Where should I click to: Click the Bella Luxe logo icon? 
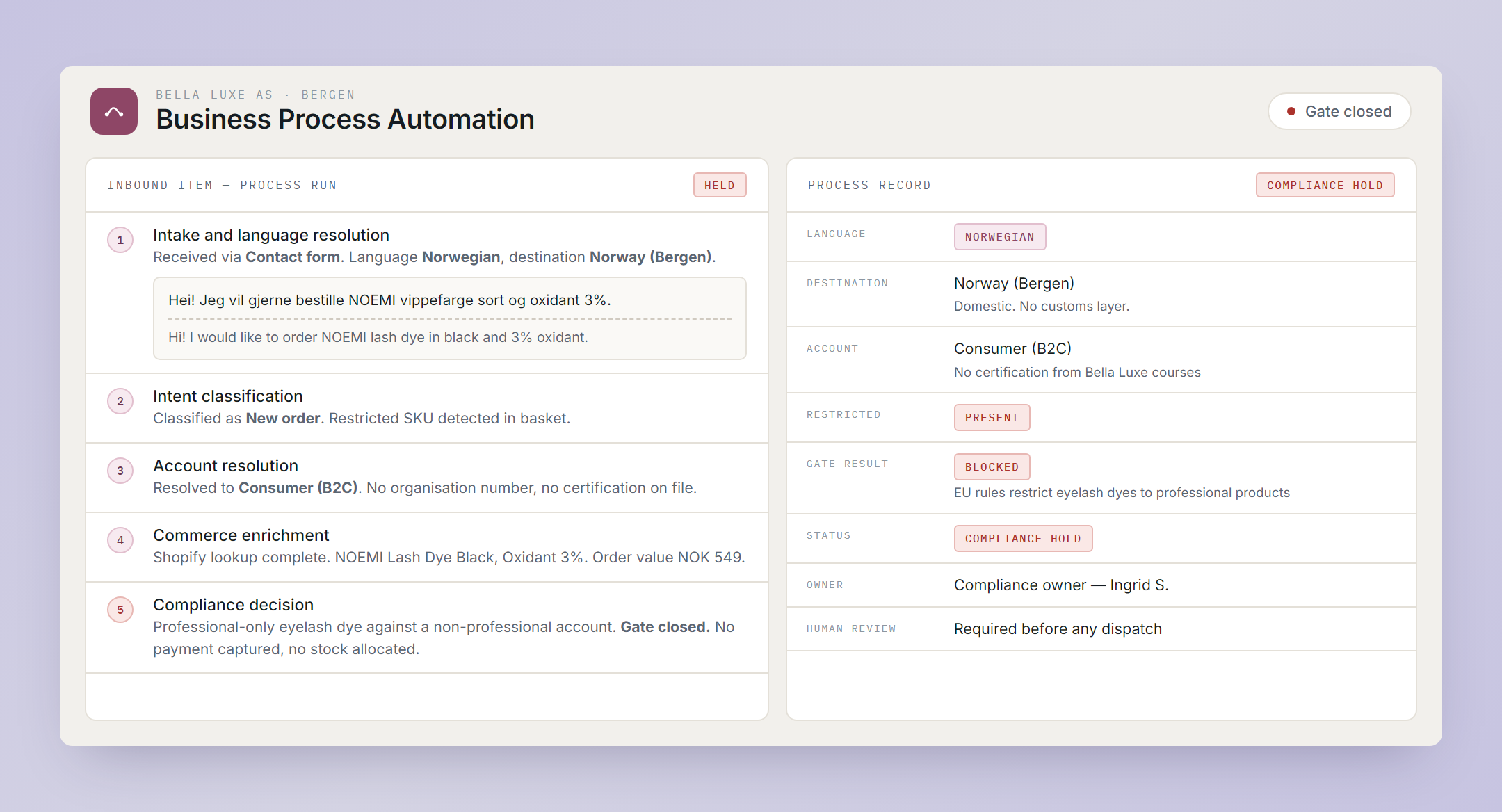114,111
